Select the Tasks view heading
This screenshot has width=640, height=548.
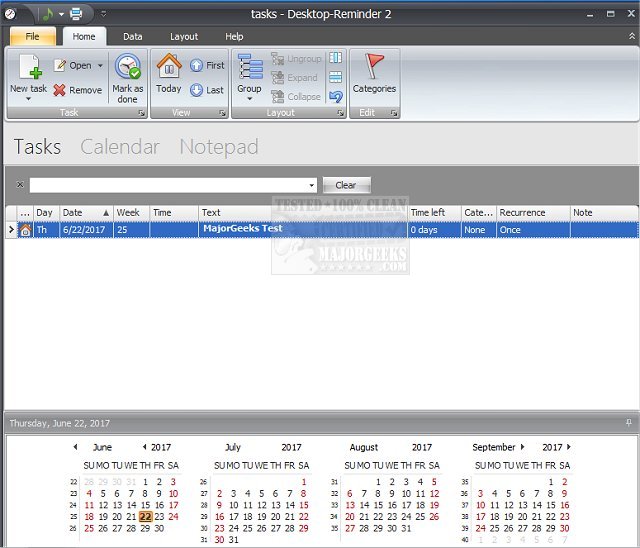point(38,146)
